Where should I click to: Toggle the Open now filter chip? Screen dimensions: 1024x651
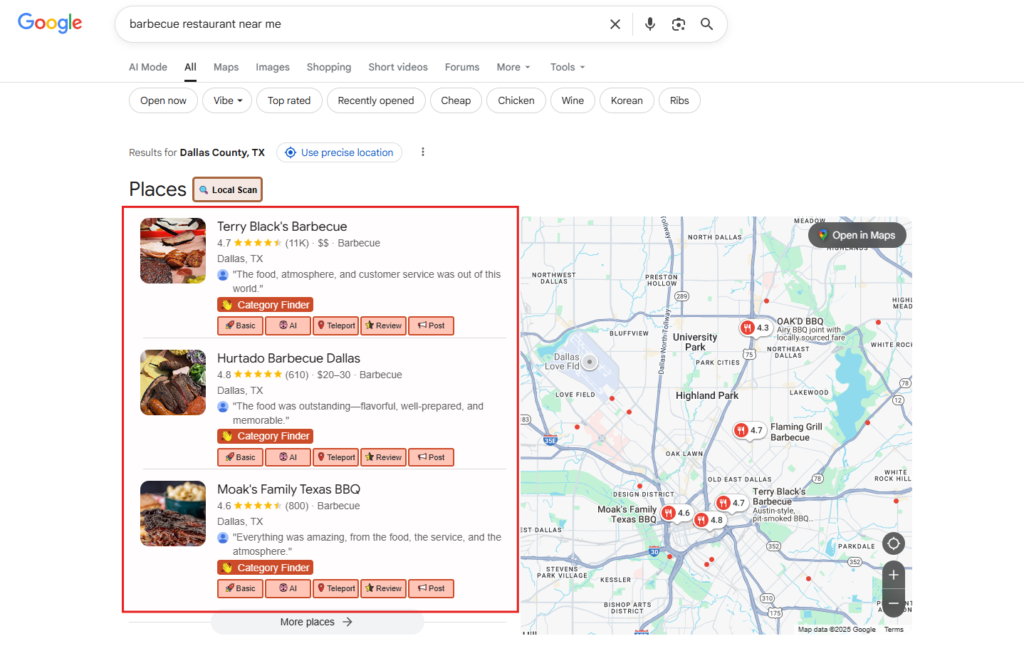click(163, 100)
